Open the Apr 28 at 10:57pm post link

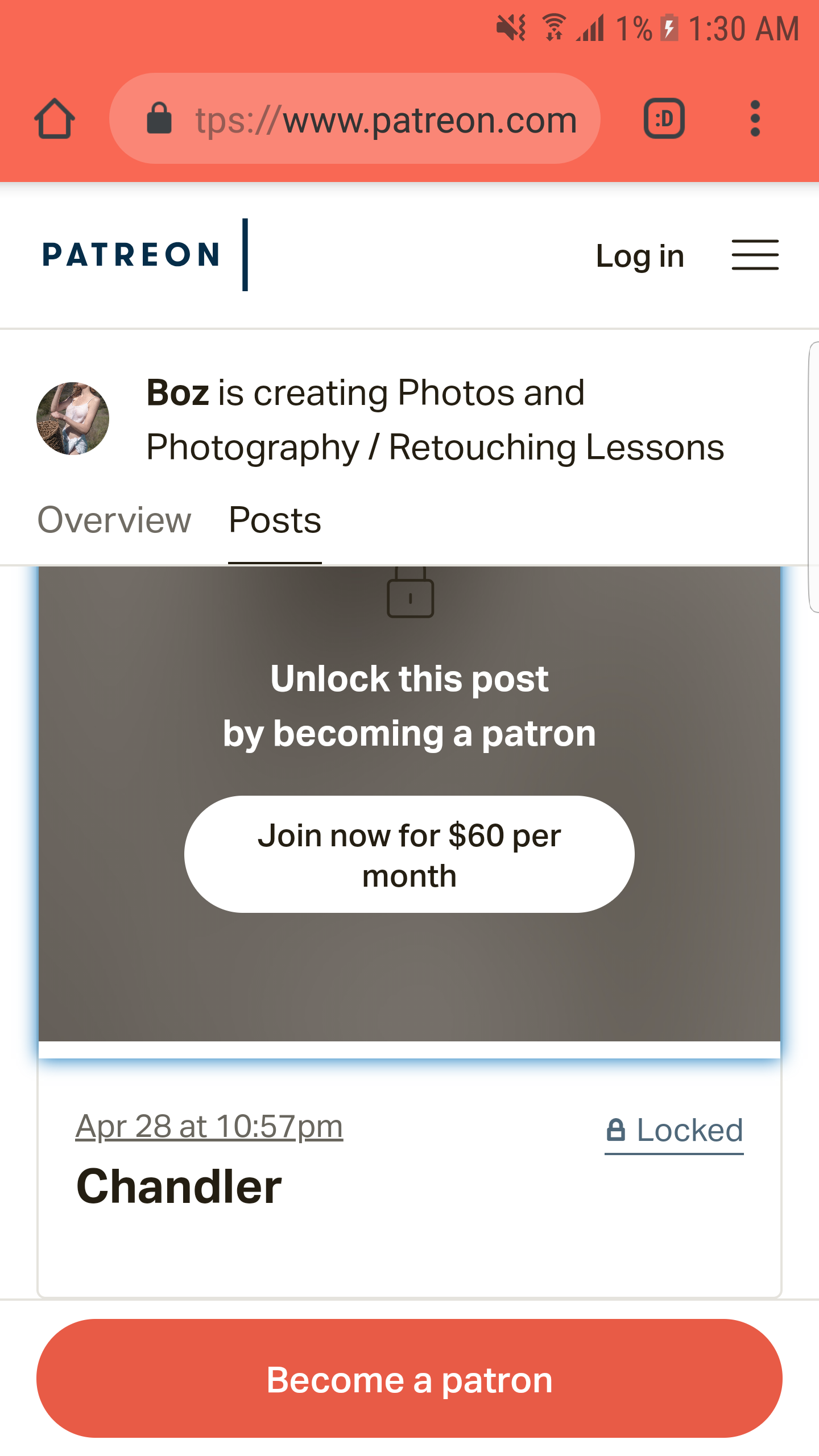209,1126
